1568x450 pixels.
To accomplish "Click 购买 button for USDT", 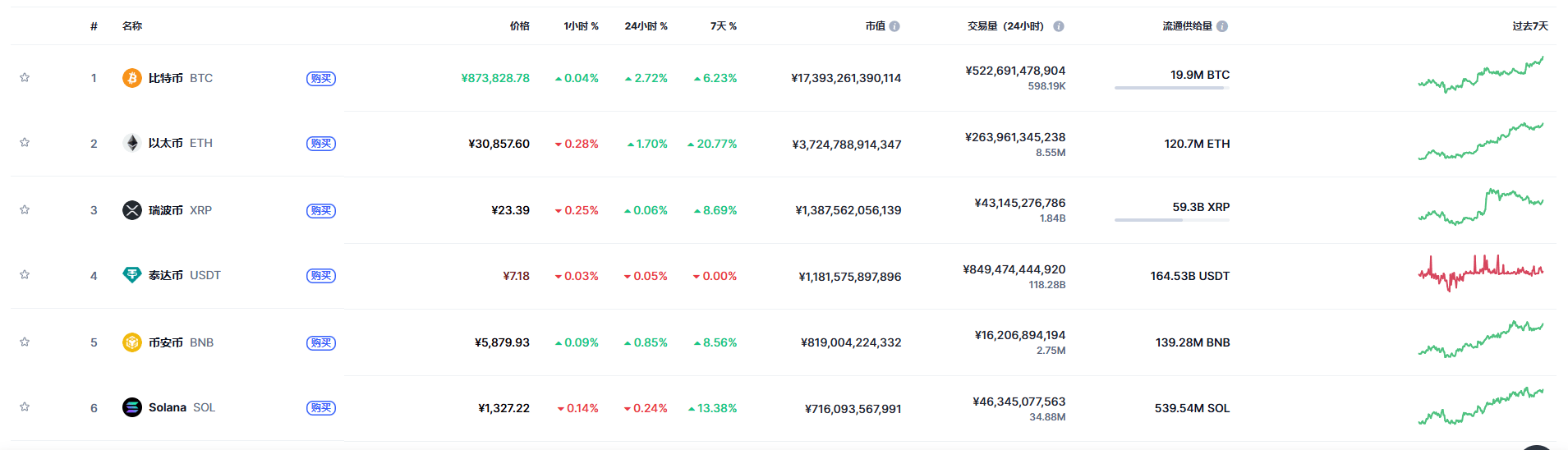I will (321, 275).
